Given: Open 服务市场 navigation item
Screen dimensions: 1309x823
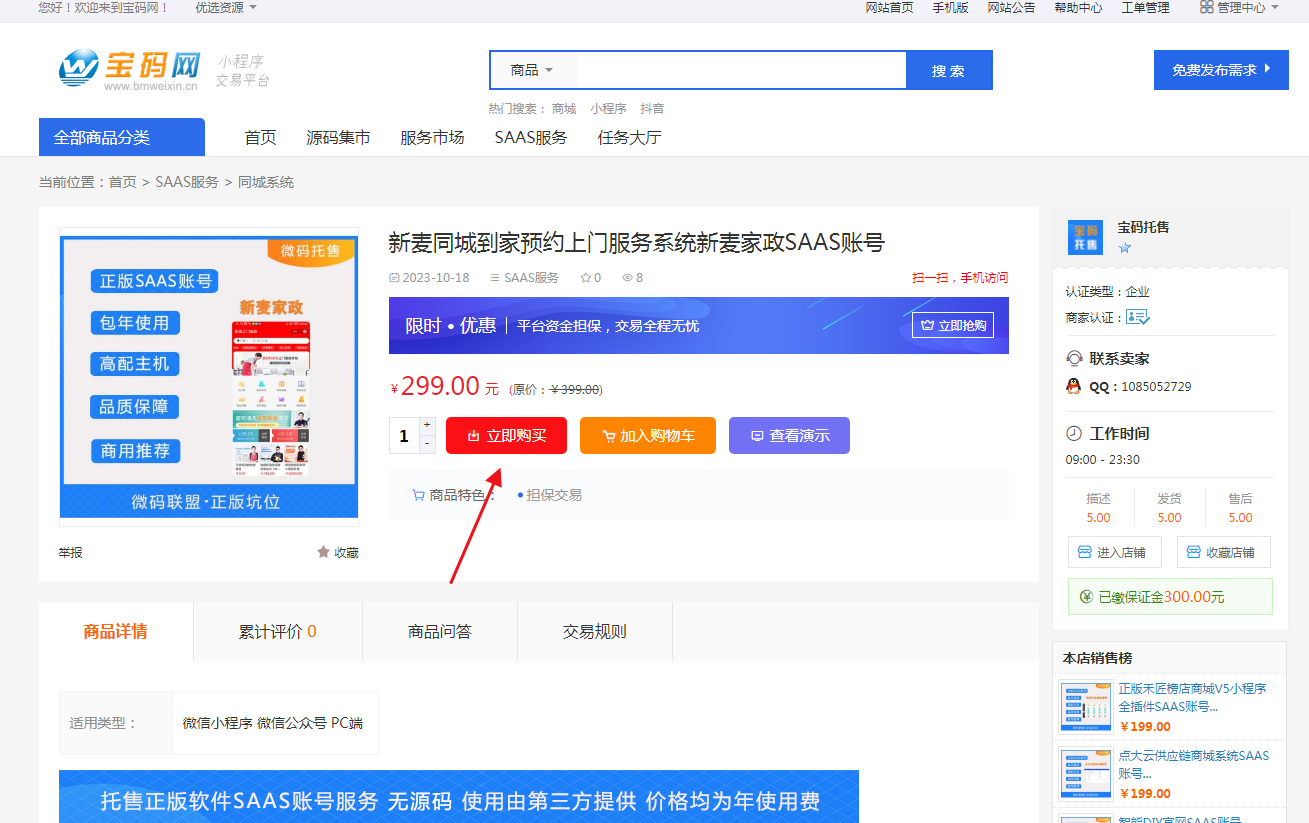Looking at the screenshot, I should (432, 137).
